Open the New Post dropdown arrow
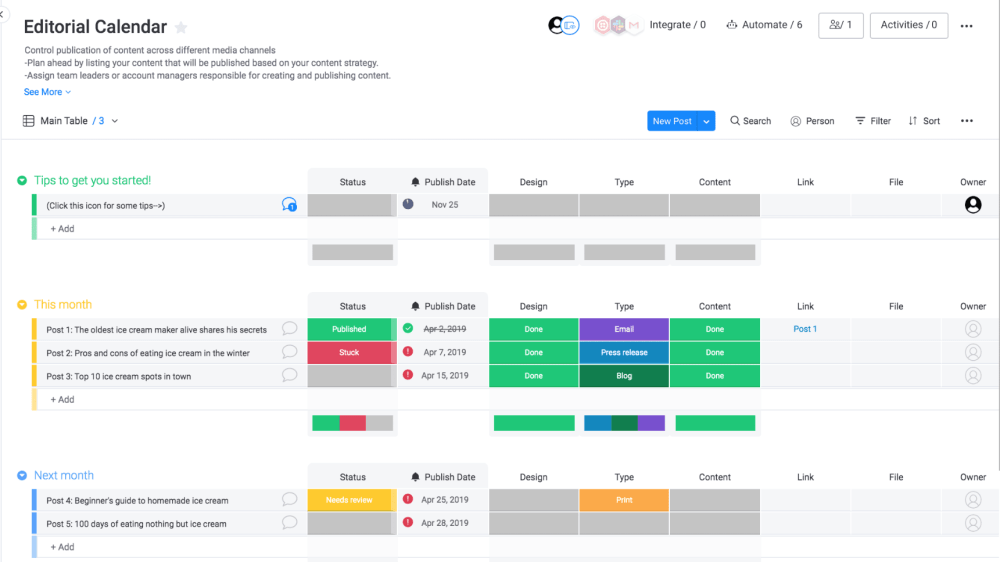This screenshot has width=1000, height=562. tap(706, 121)
